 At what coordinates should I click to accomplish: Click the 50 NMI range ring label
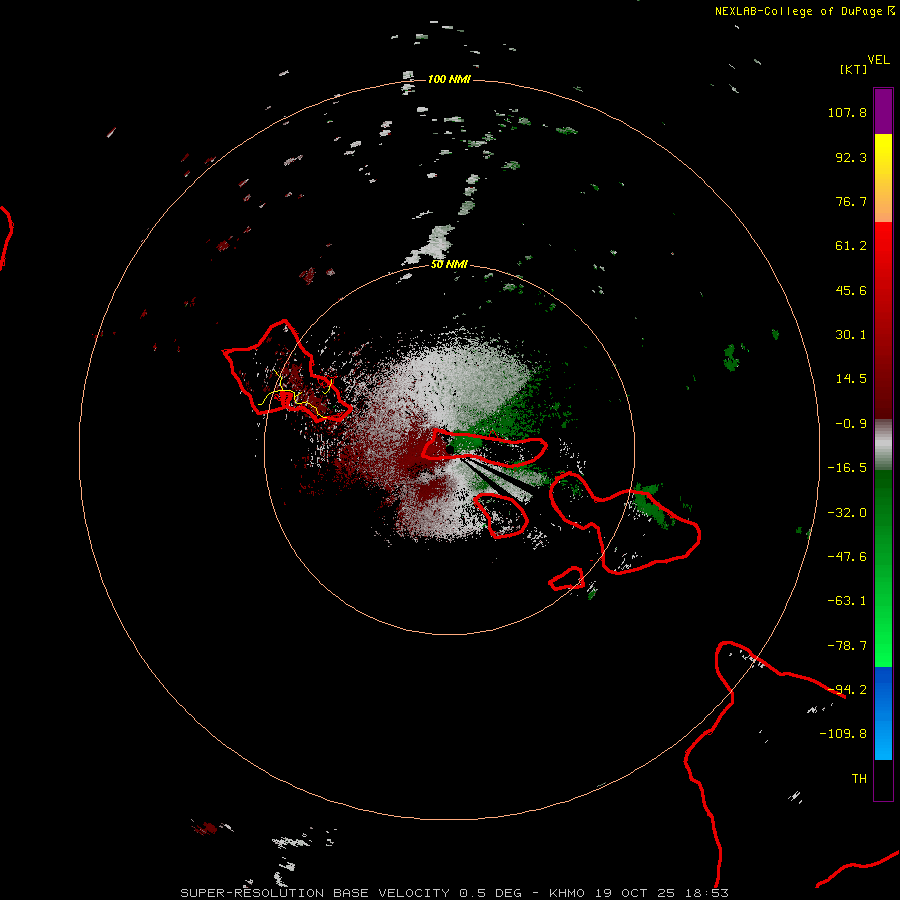coord(449,265)
